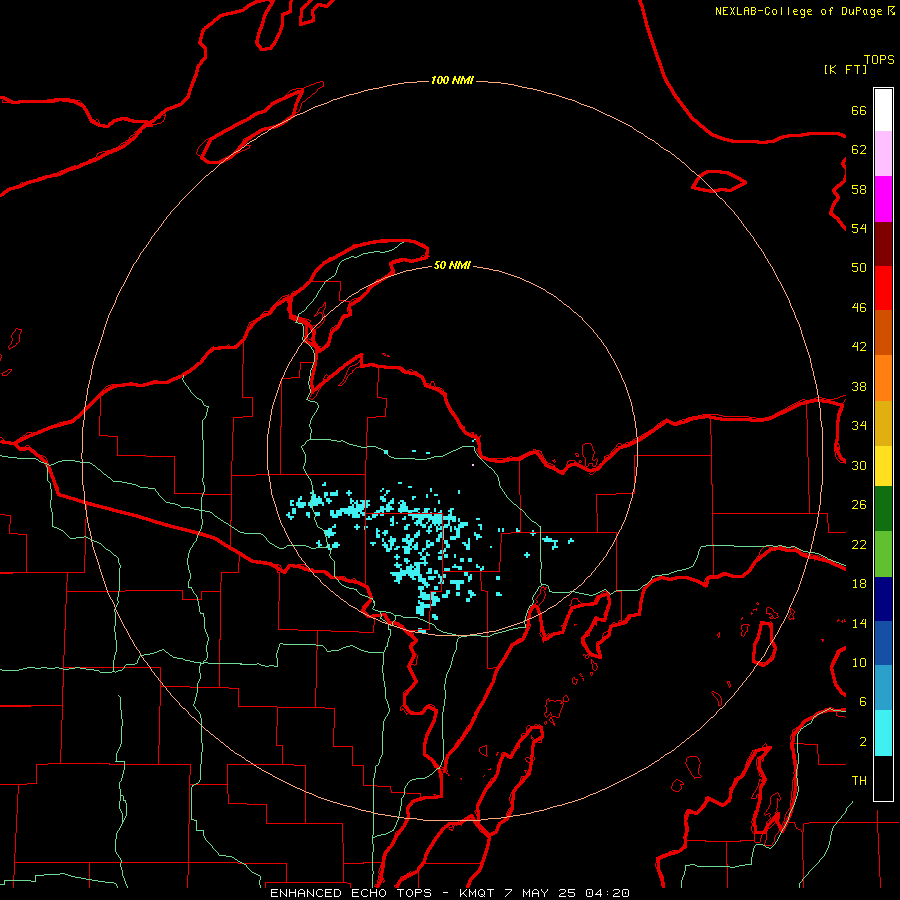This screenshot has width=900, height=900.
Task: Click the TOPS legend title
Action: click(x=879, y=60)
